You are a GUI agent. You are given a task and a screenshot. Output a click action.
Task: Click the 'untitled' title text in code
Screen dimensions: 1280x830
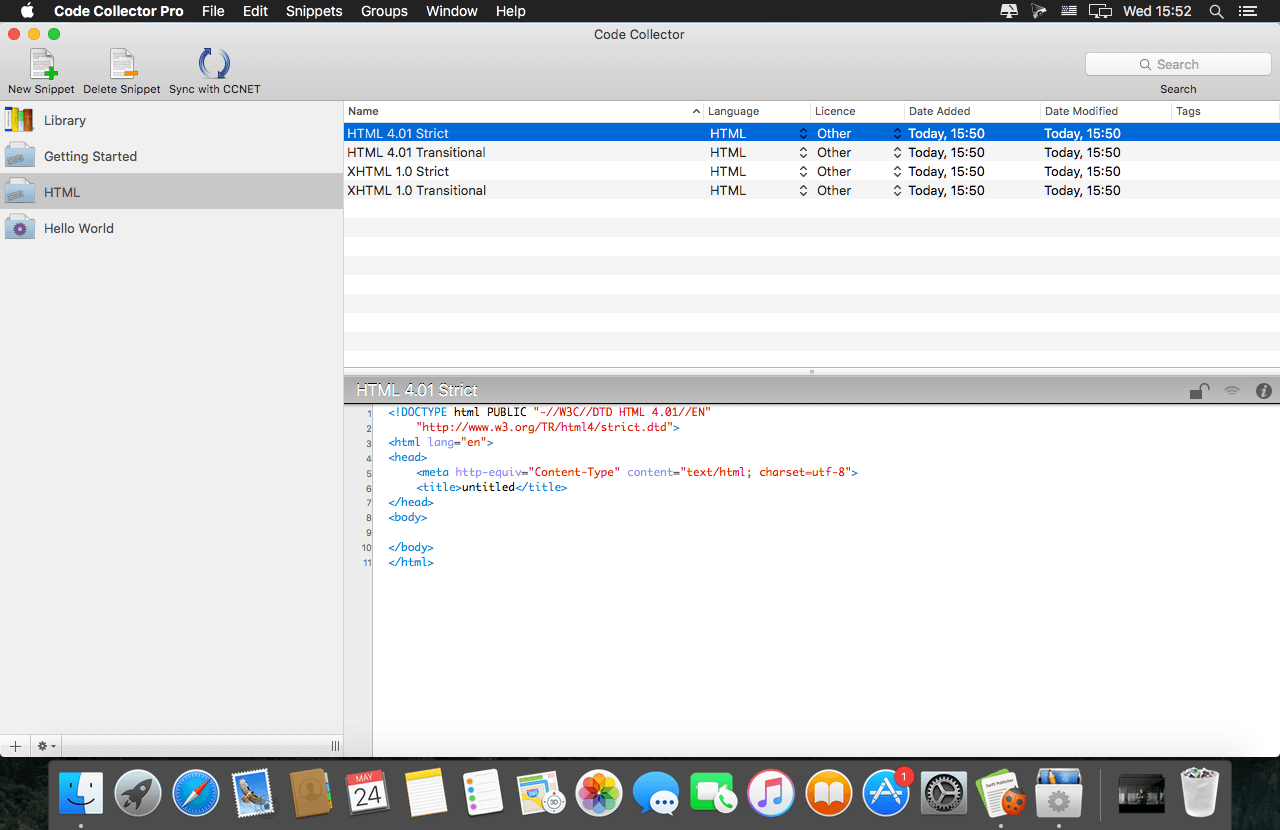pyautogui.click(x=488, y=487)
